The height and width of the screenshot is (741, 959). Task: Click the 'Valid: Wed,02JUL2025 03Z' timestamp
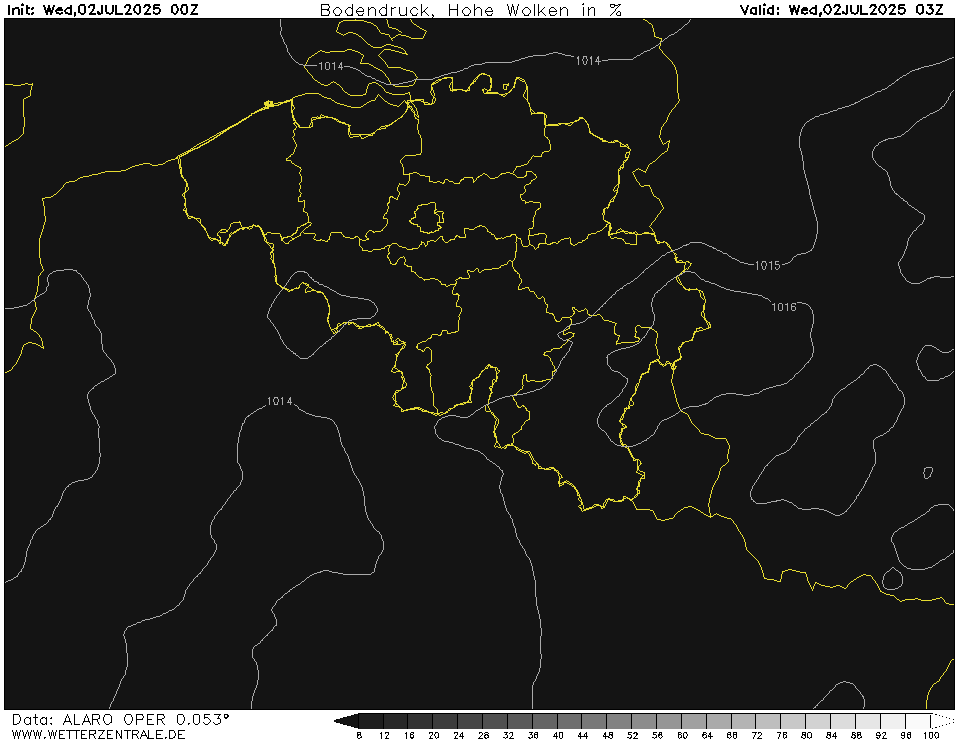841,9
